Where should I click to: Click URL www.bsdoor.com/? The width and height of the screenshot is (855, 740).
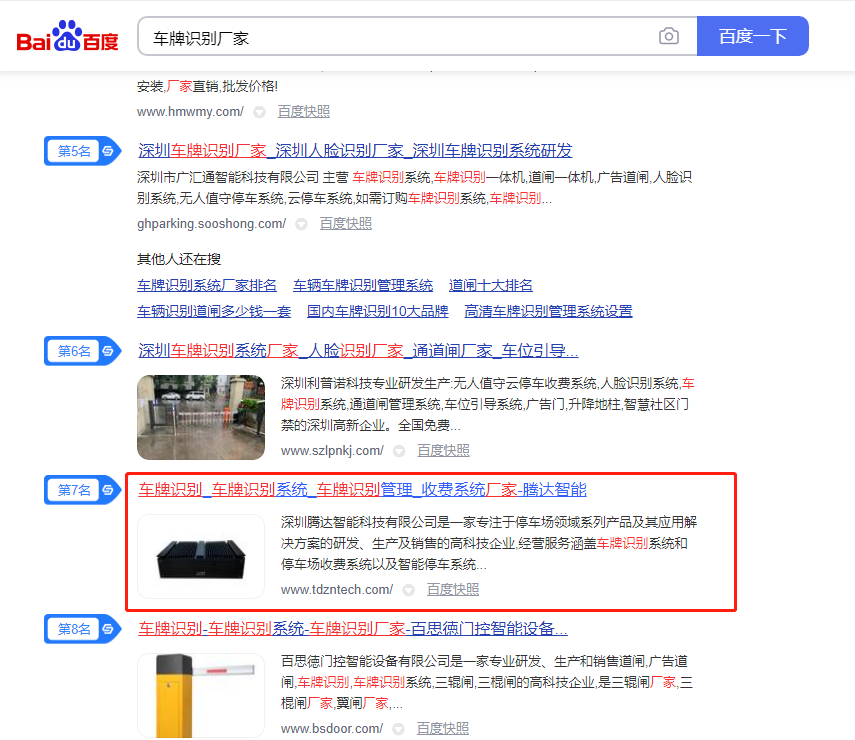tap(332, 729)
